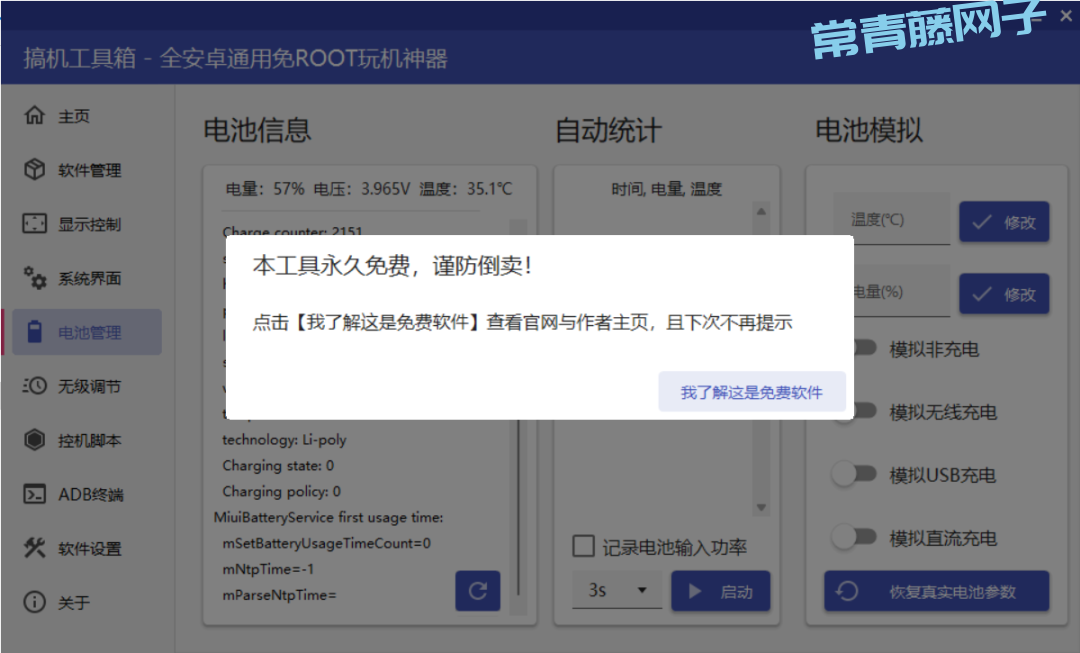Click the auto statistics scrollbar up arrow

coord(761,211)
